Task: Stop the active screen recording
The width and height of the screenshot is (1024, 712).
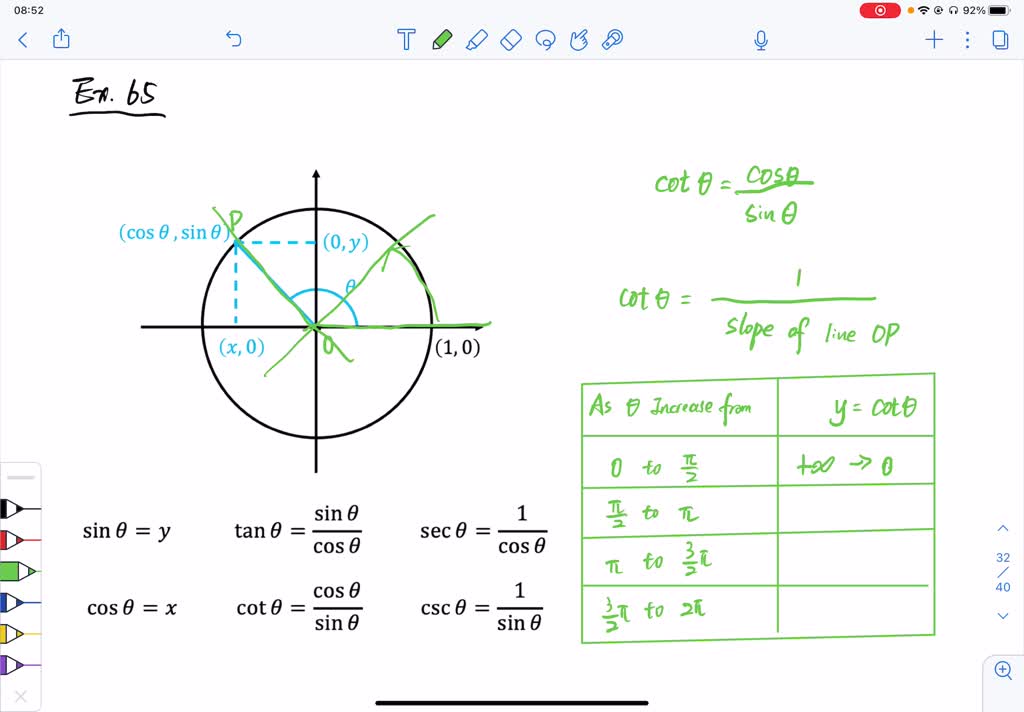Action: coord(880,10)
